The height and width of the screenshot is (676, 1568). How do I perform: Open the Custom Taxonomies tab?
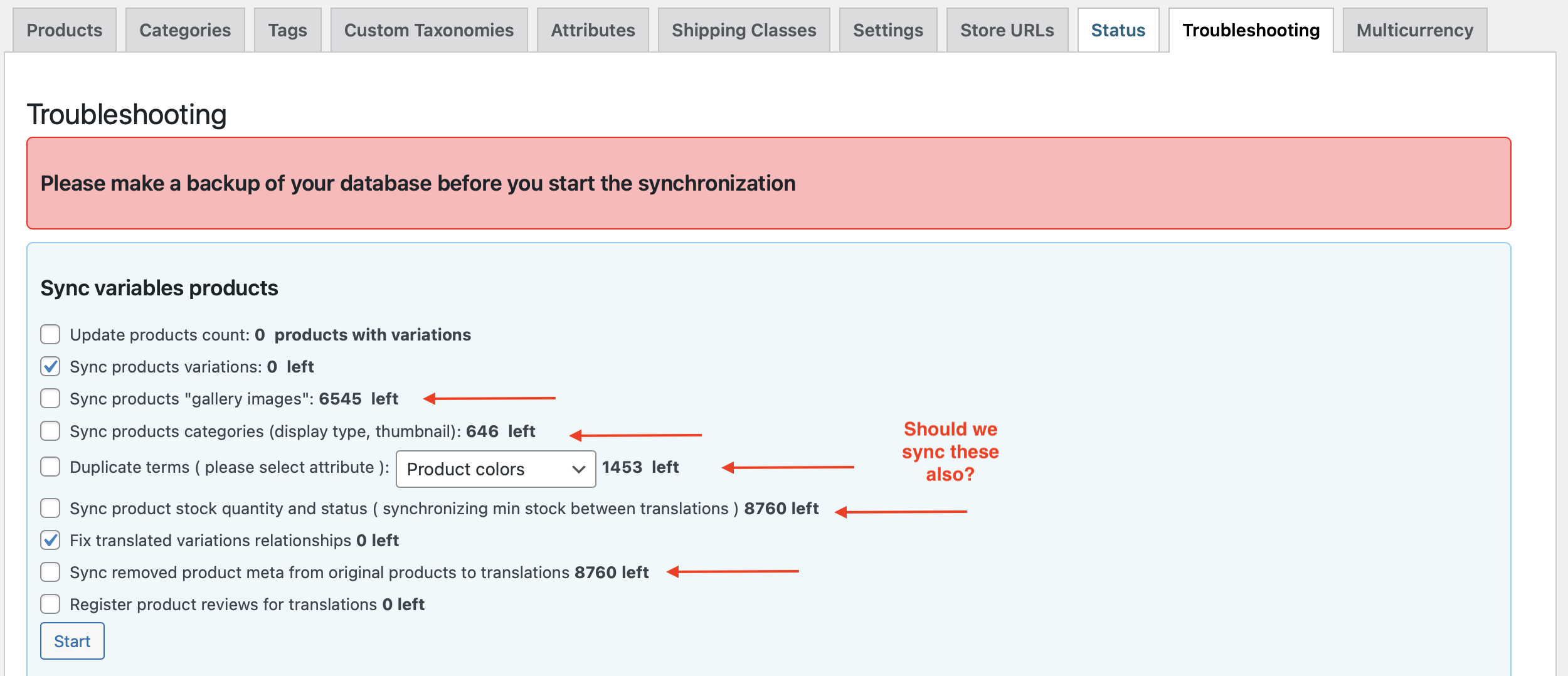pyautogui.click(x=429, y=30)
